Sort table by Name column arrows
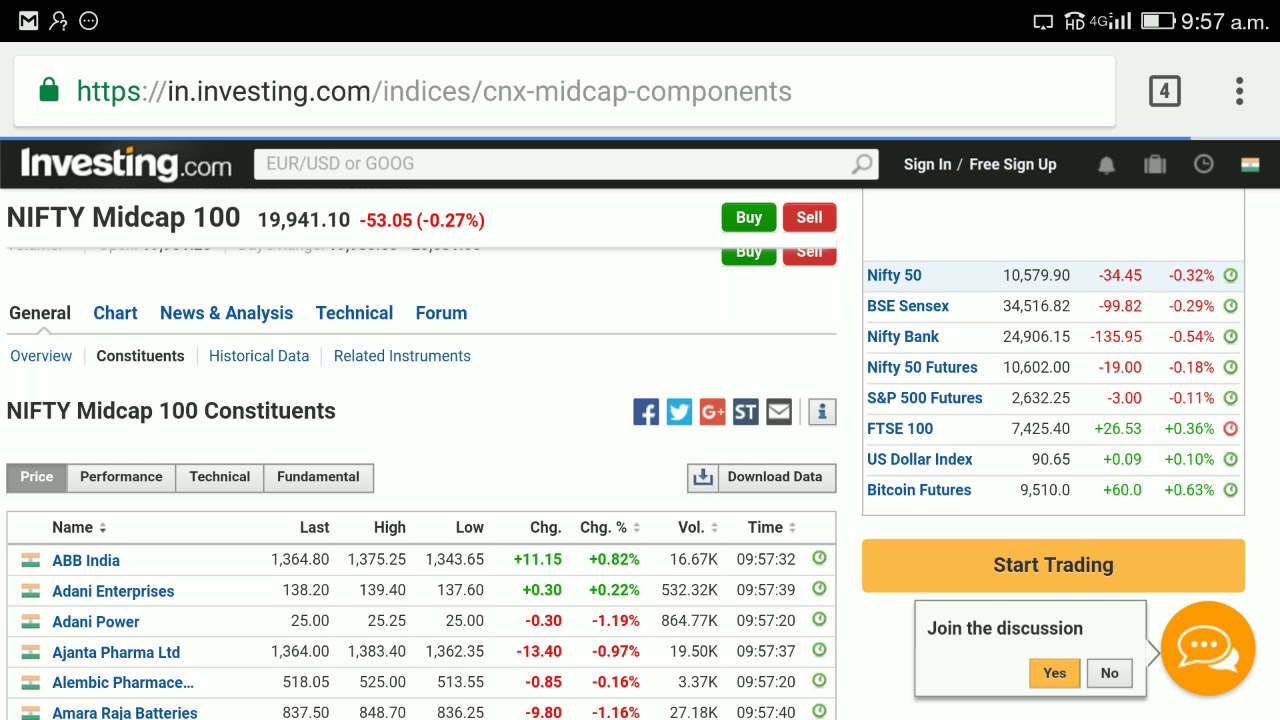The height and width of the screenshot is (720, 1280). 102,528
